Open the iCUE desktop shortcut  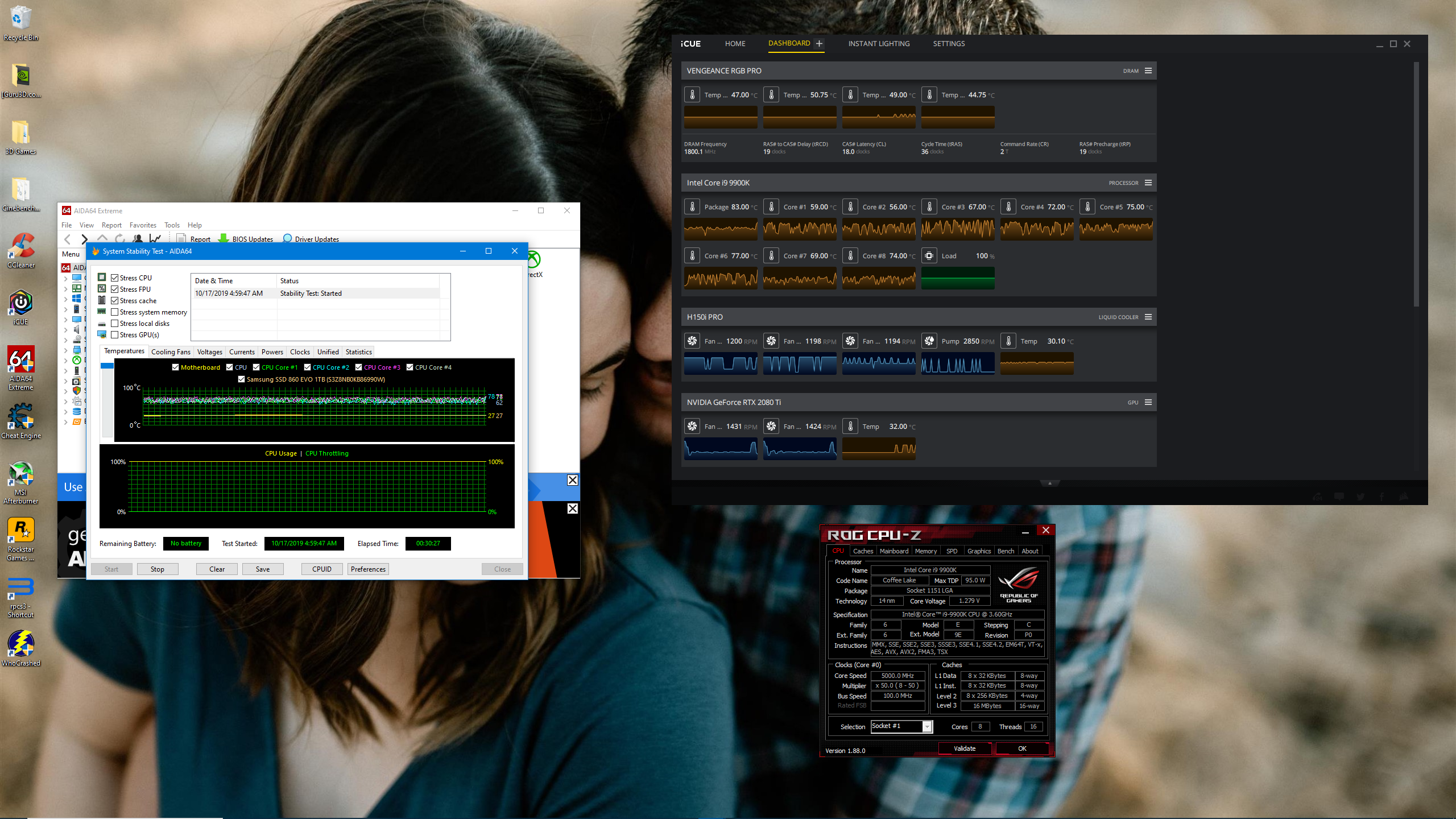coord(20,307)
